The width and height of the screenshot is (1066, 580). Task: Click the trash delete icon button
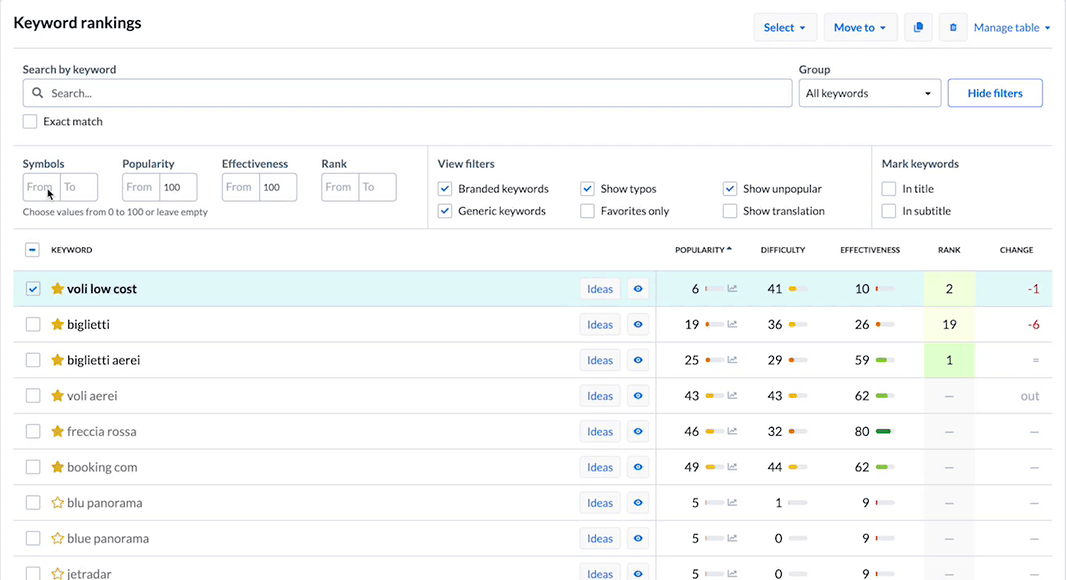952,28
